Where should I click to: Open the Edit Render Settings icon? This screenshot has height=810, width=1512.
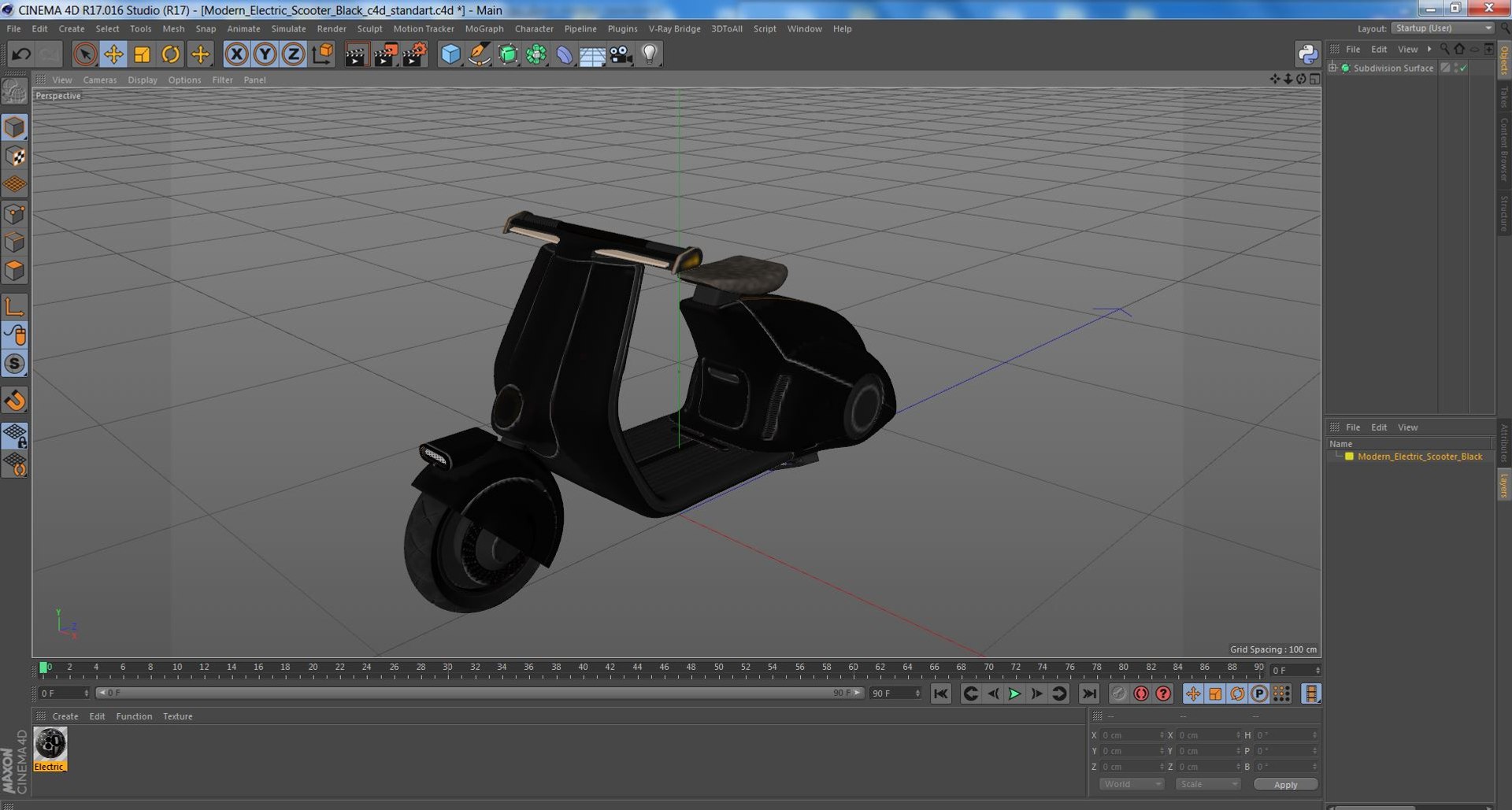pyautogui.click(x=414, y=54)
